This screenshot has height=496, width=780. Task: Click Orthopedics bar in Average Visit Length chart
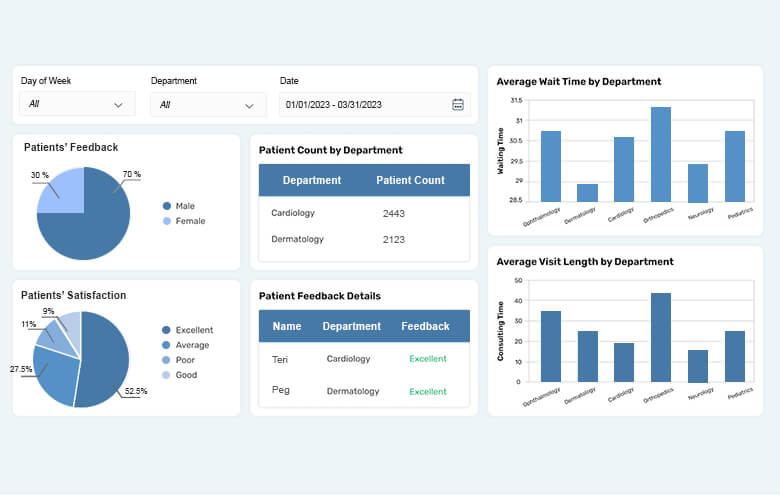coord(660,337)
